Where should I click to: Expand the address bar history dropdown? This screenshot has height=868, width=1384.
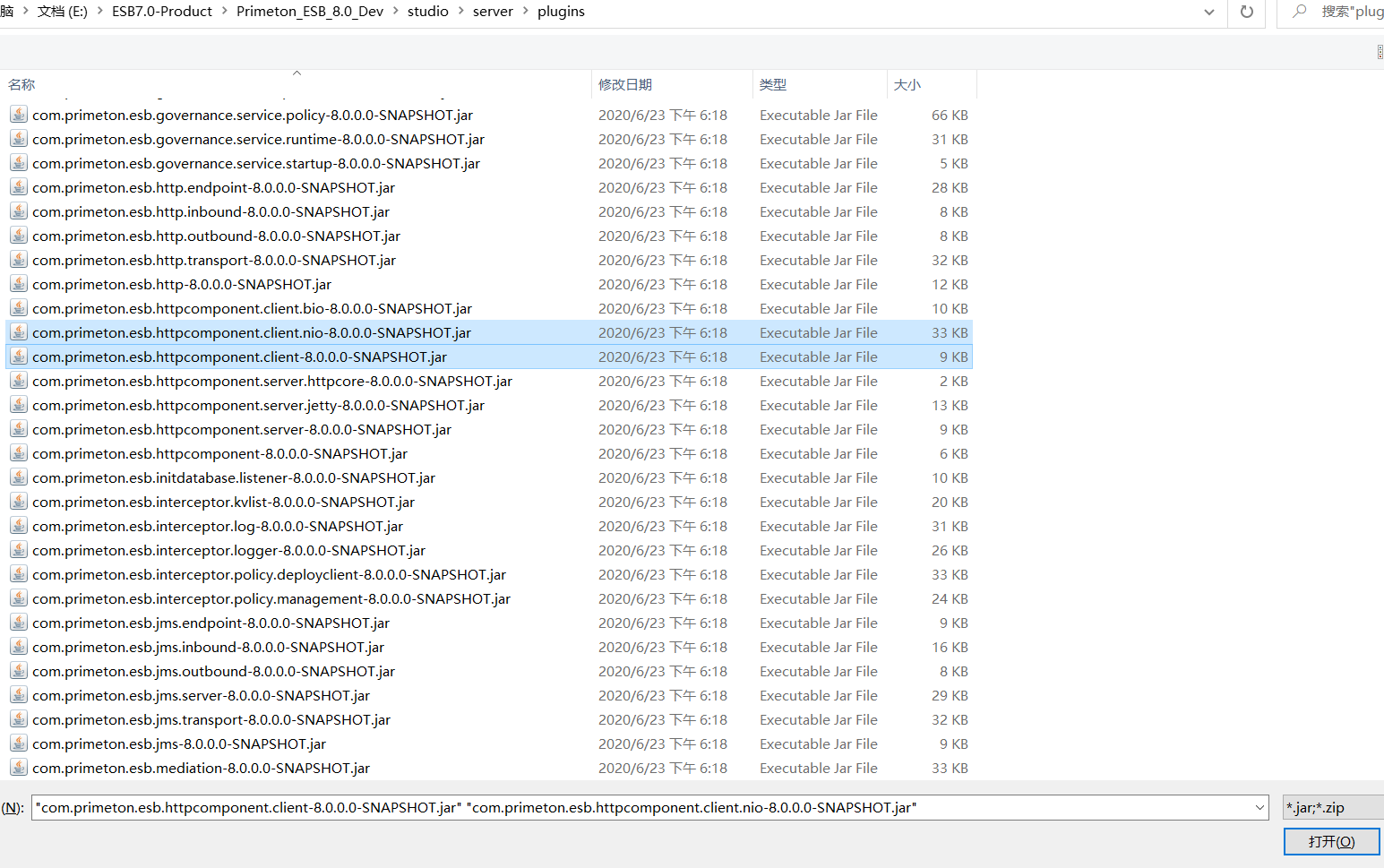1209,12
